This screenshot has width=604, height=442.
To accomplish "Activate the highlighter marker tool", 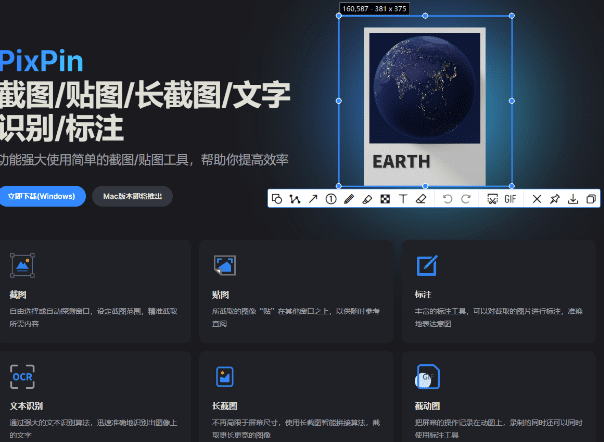I will (x=367, y=199).
